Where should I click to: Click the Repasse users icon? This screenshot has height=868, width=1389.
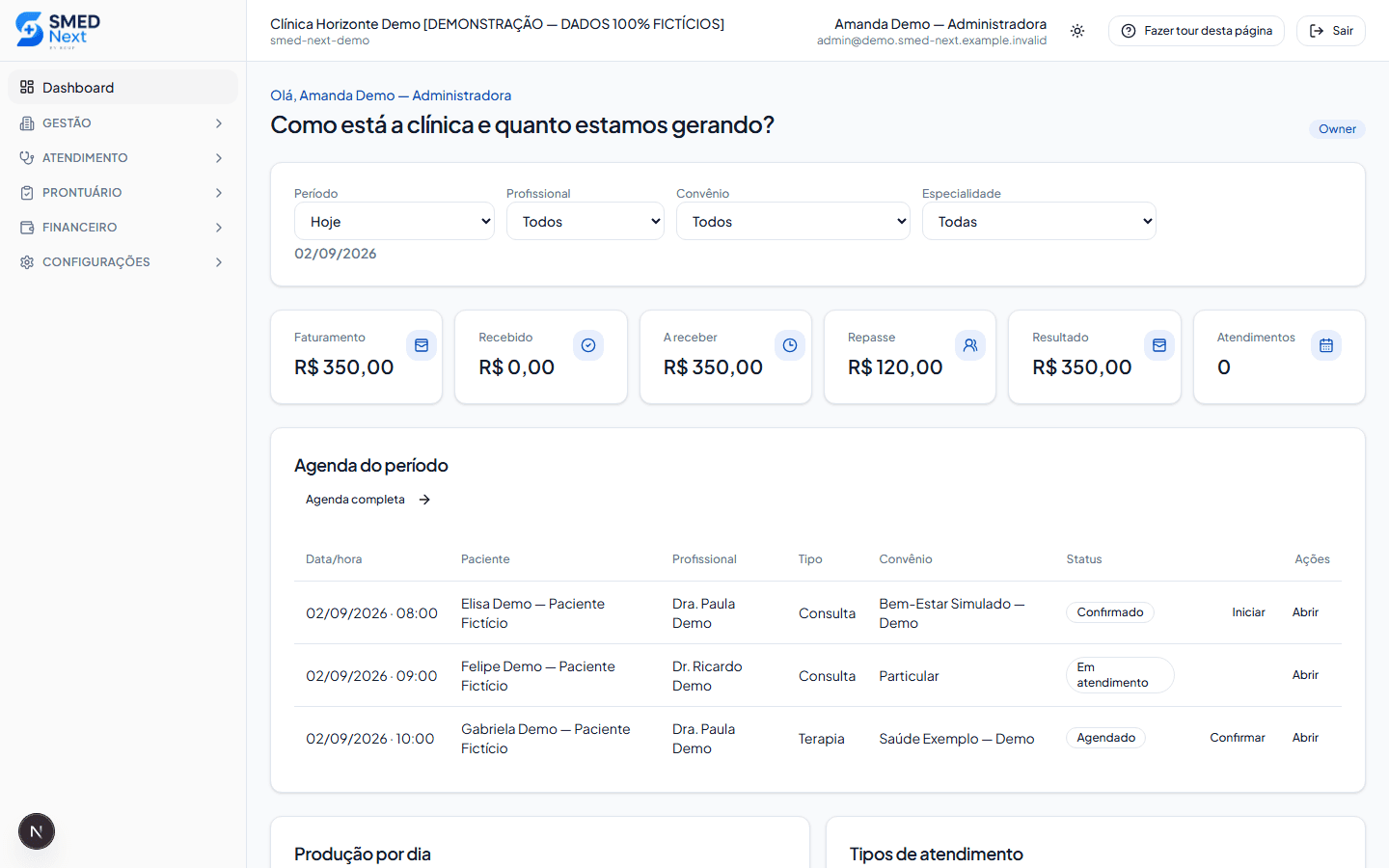(x=970, y=345)
